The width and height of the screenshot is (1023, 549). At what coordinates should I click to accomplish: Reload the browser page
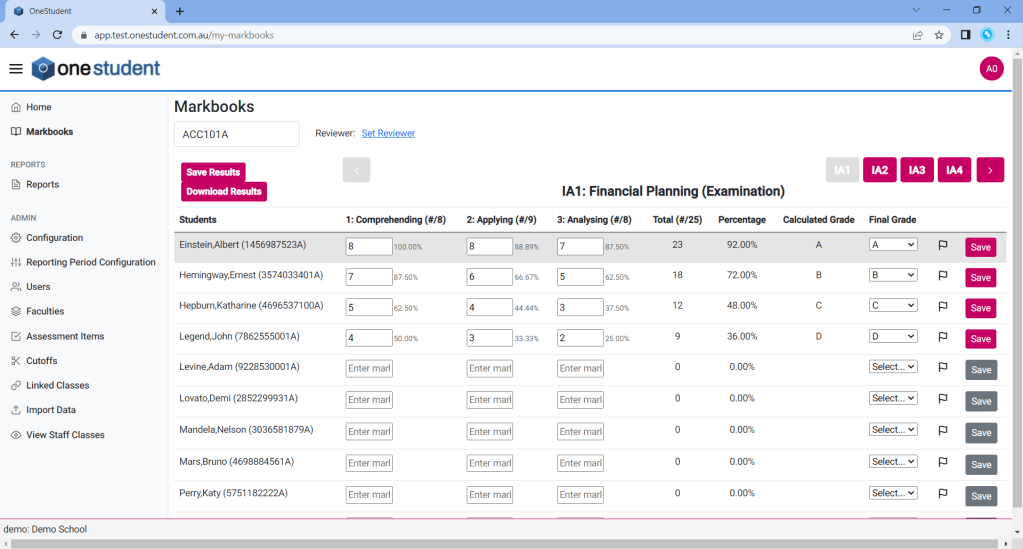[x=57, y=35]
